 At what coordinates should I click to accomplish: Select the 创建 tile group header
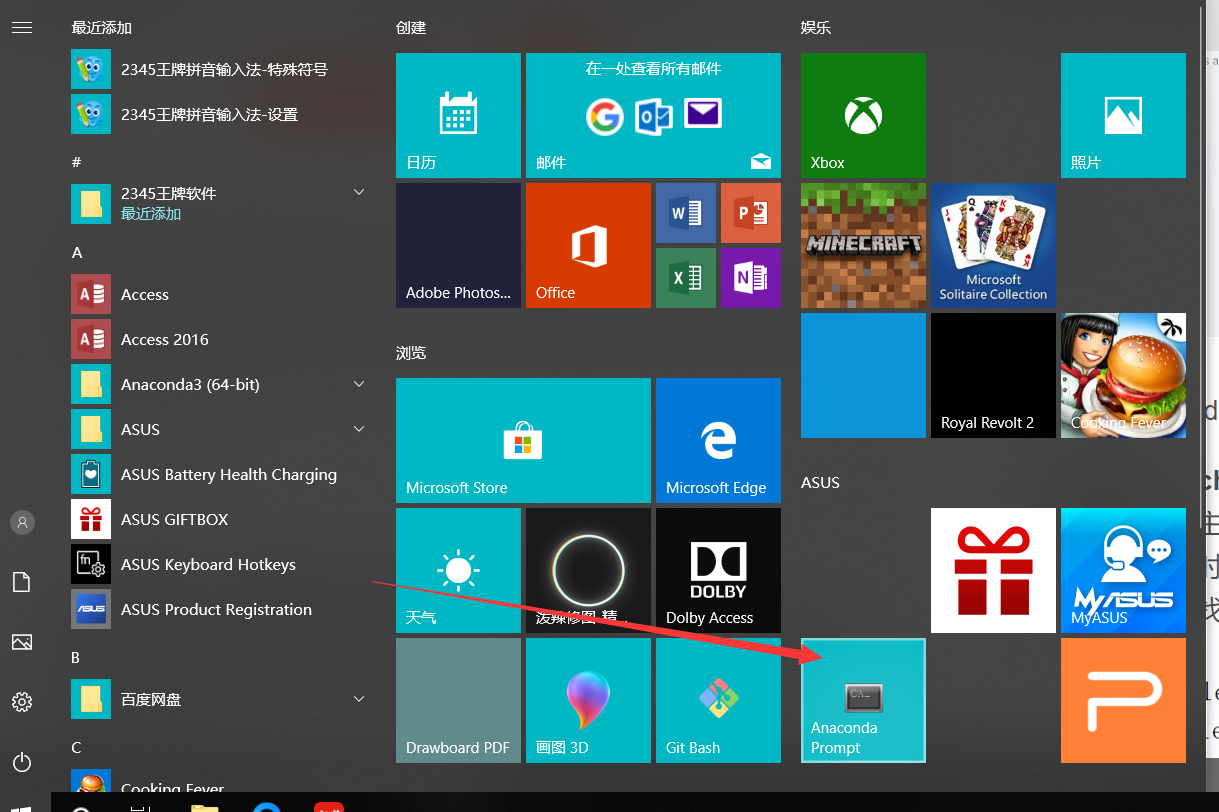411,28
